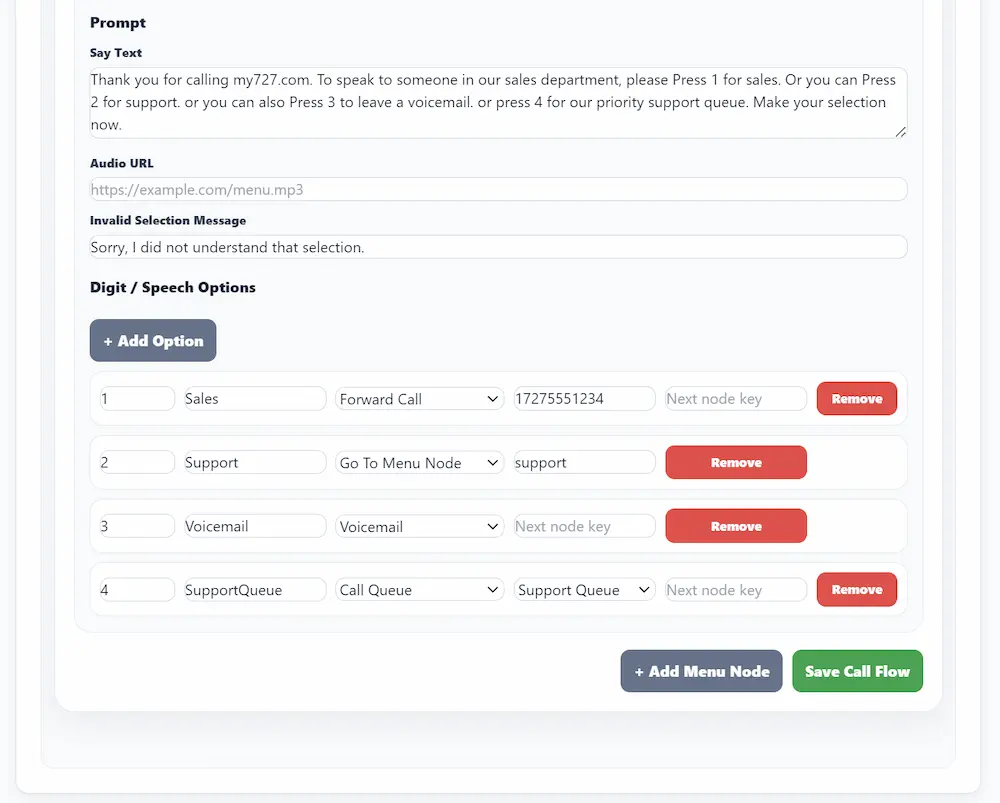The height and width of the screenshot is (803, 1000).
Task: Edit the support node key field
Action: coord(584,462)
